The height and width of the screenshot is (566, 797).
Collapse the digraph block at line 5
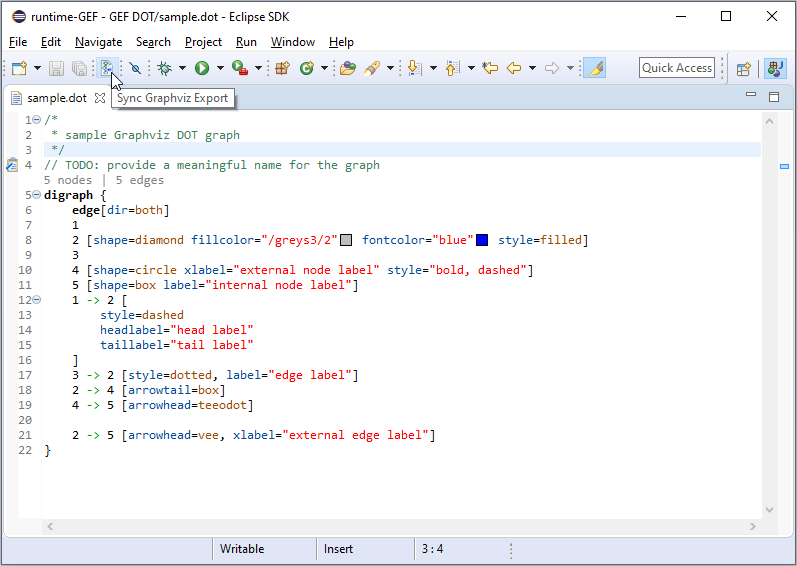(x=37, y=195)
